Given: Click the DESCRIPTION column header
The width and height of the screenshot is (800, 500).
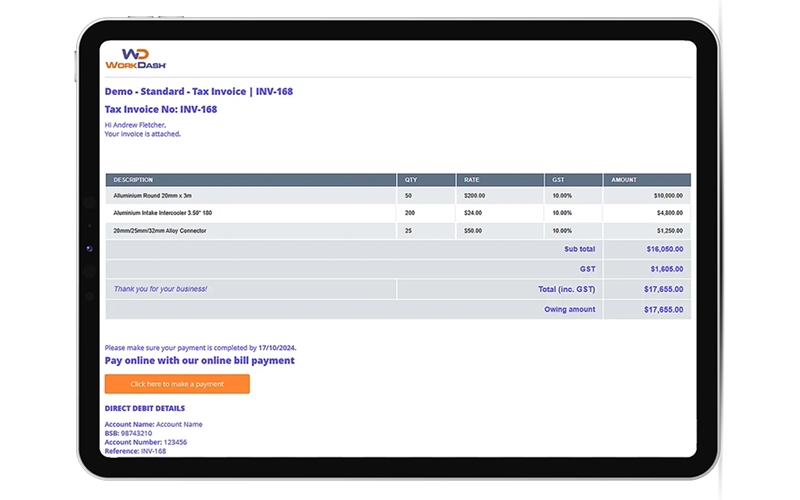Looking at the screenshot, I should (x=133, y=180).
